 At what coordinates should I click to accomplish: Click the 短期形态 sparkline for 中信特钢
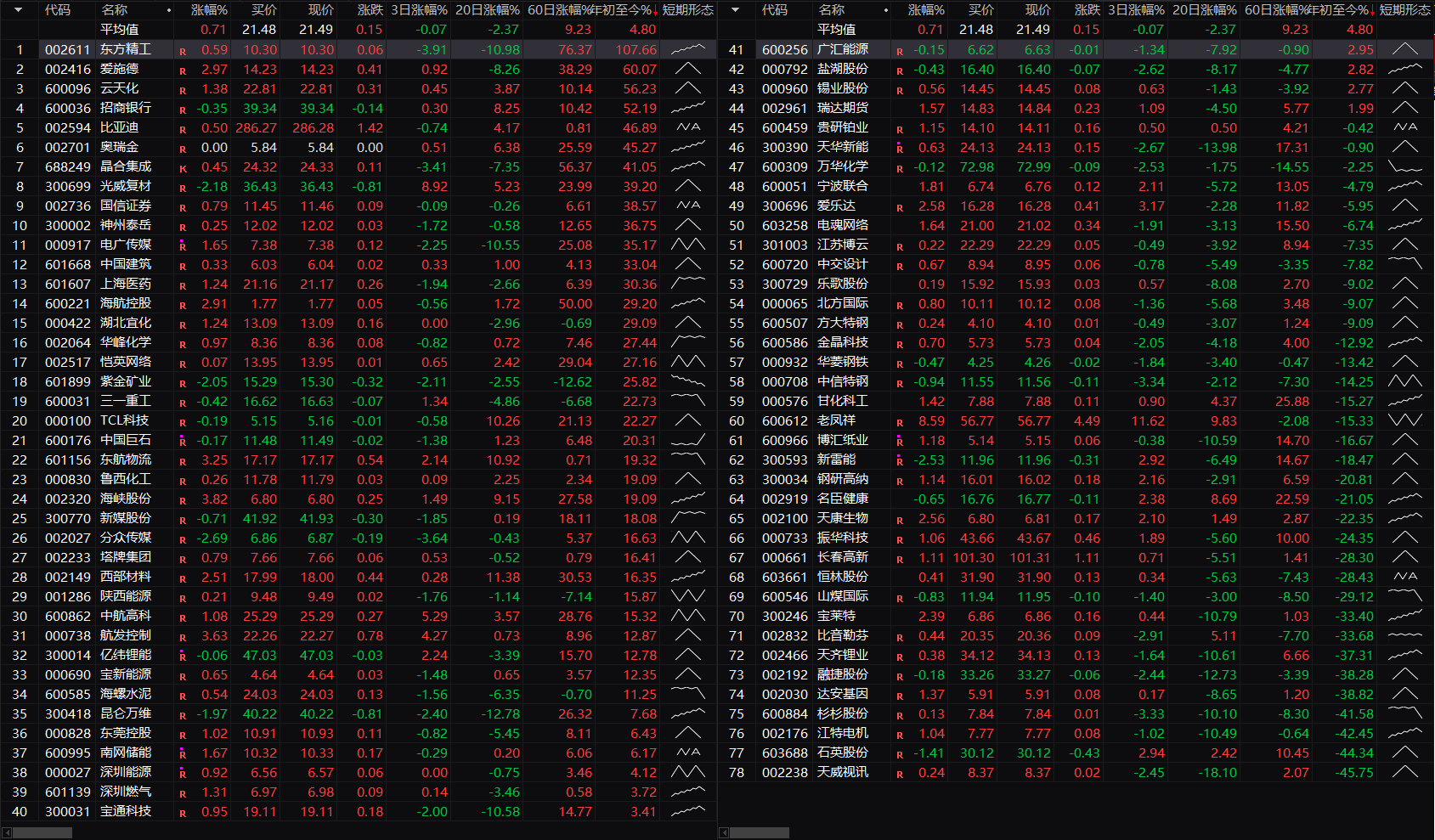pos(1405,381)
